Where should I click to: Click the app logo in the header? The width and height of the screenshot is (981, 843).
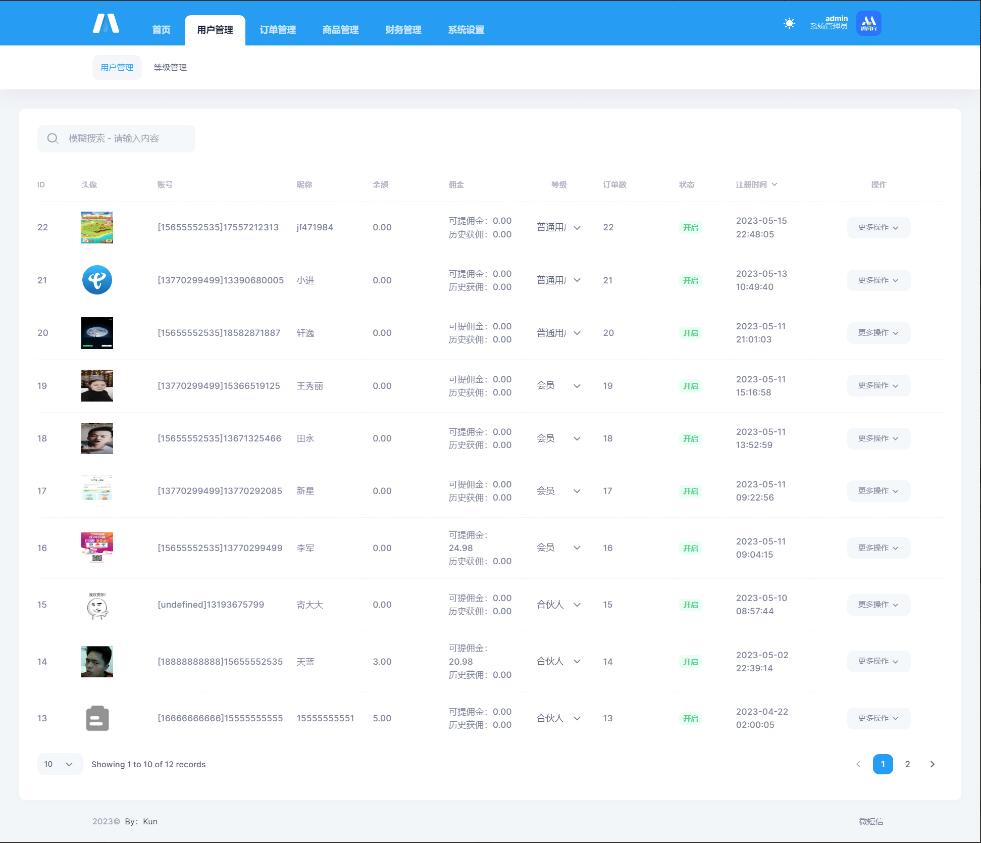105,23
